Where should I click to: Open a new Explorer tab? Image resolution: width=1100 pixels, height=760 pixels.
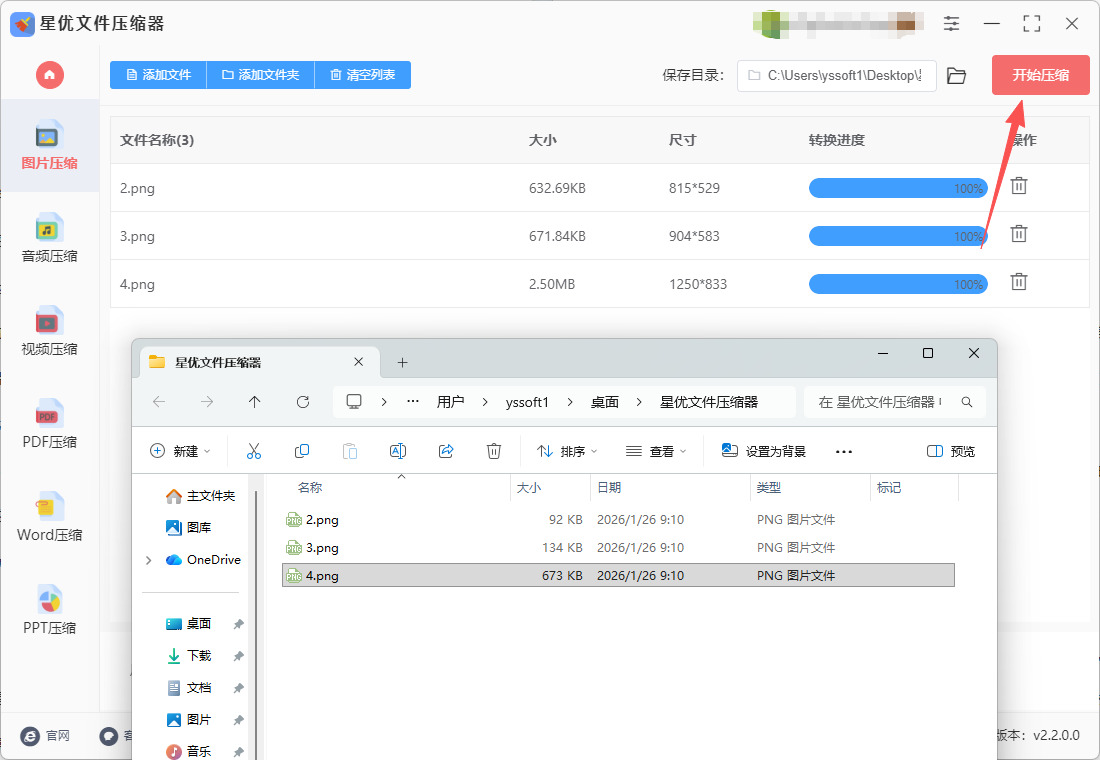click(403, 362)
